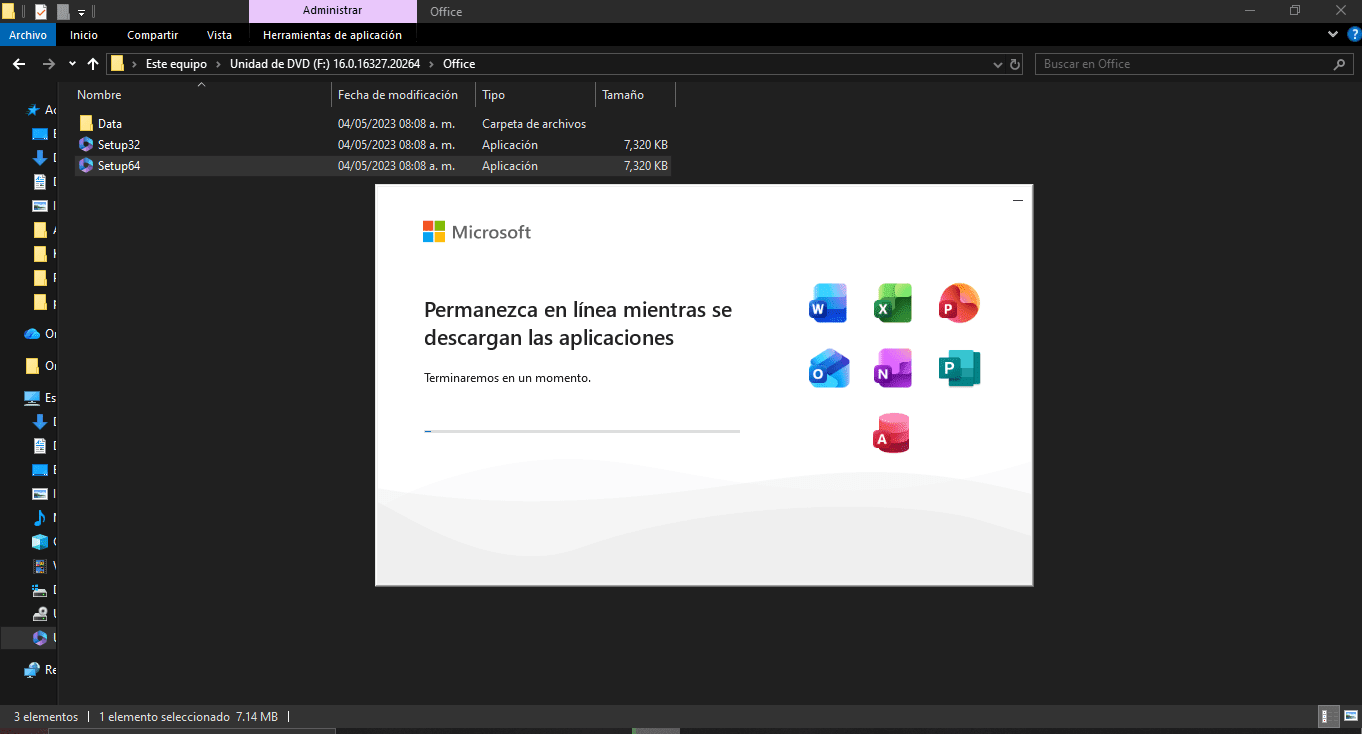Switch to large icons view in status bar

(1351, 716)
